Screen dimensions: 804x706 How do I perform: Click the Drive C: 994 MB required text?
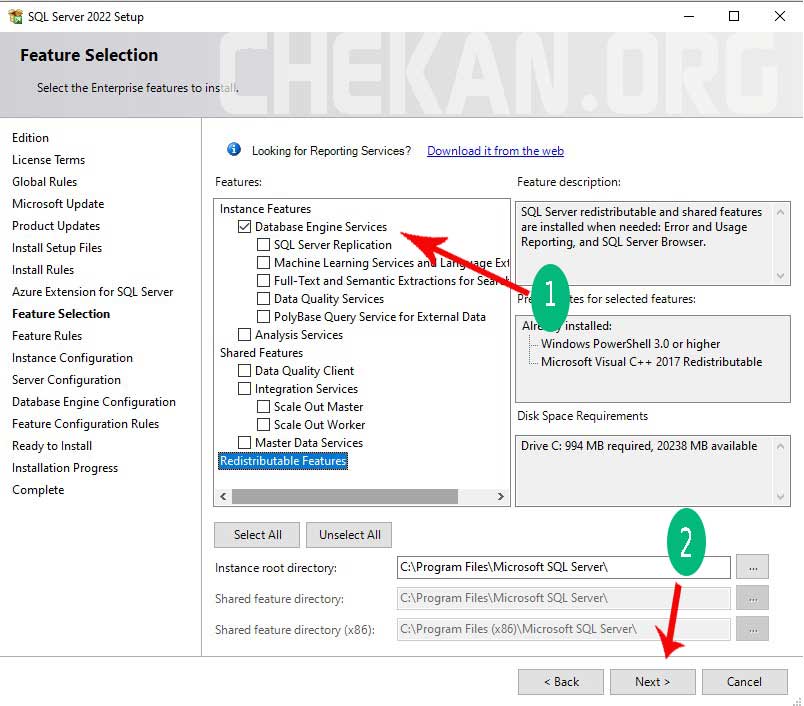[639, 446]
